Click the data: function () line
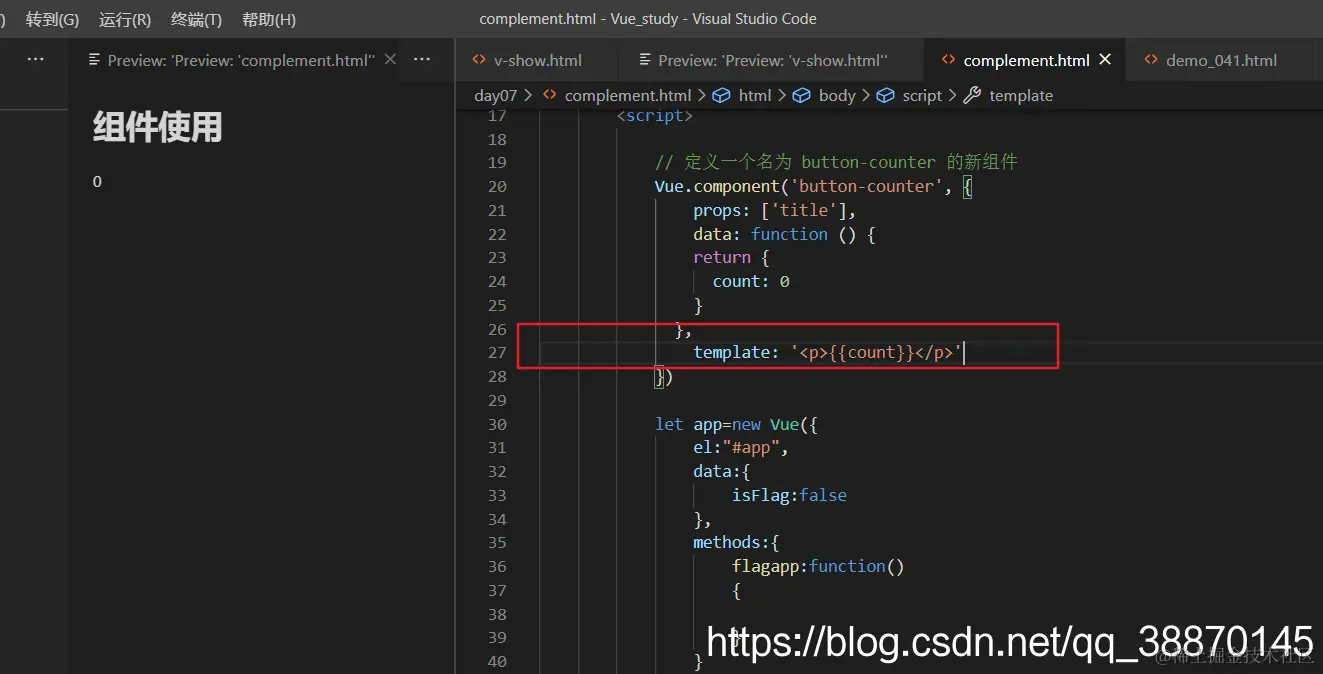The height and width of the screenshot is (674, 1323). click(785, 234)
